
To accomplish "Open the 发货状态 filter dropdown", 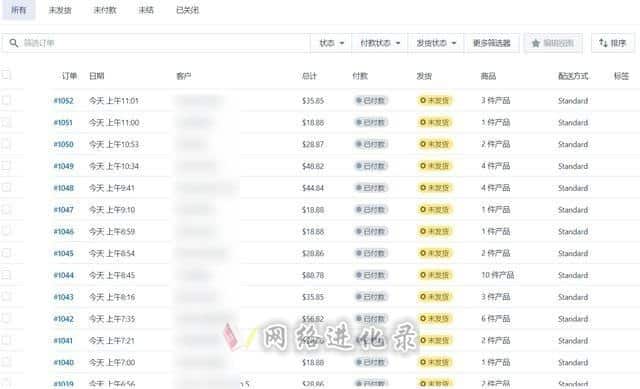I will tap(436, 43).
